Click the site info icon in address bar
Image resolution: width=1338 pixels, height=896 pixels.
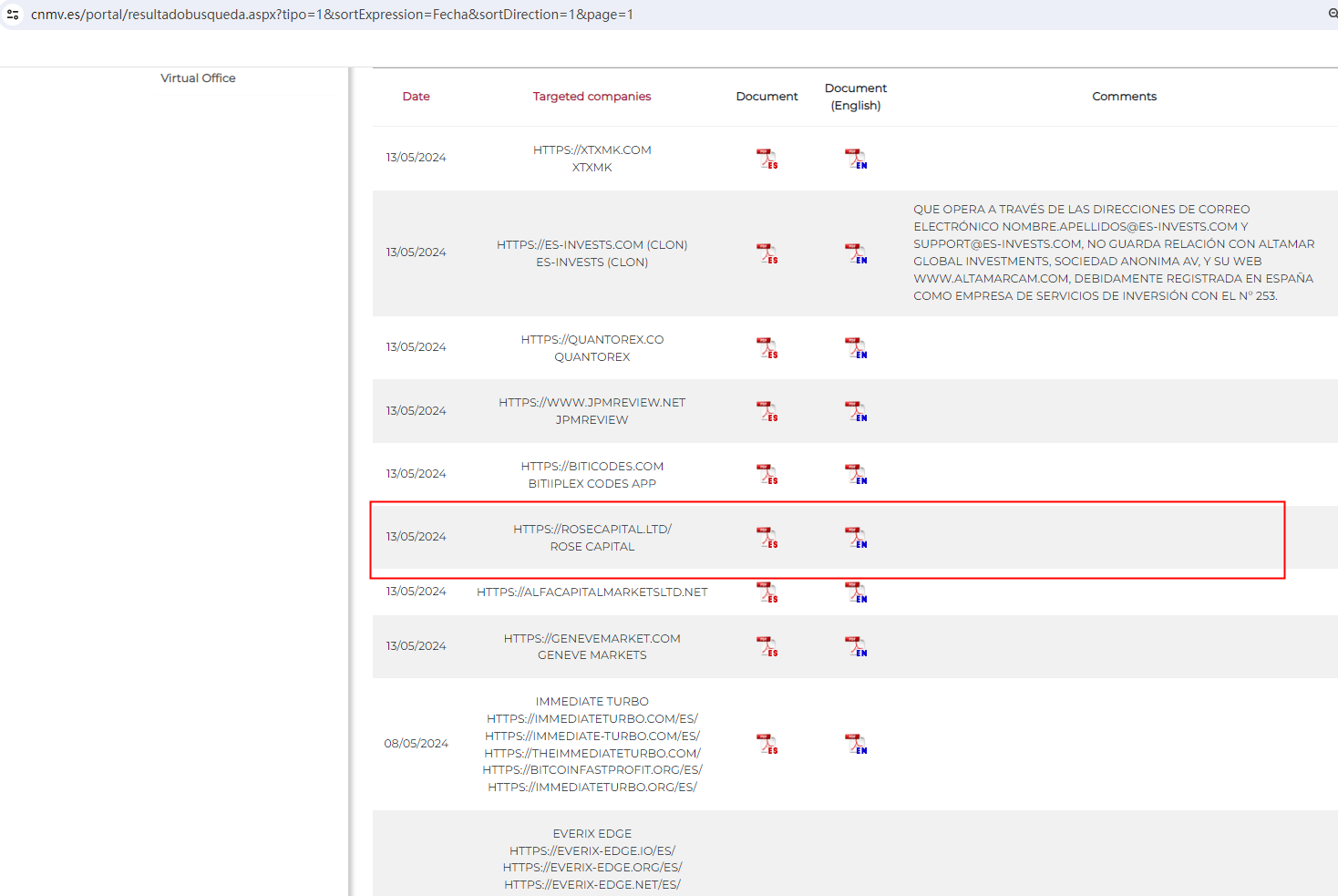(13, 15)
